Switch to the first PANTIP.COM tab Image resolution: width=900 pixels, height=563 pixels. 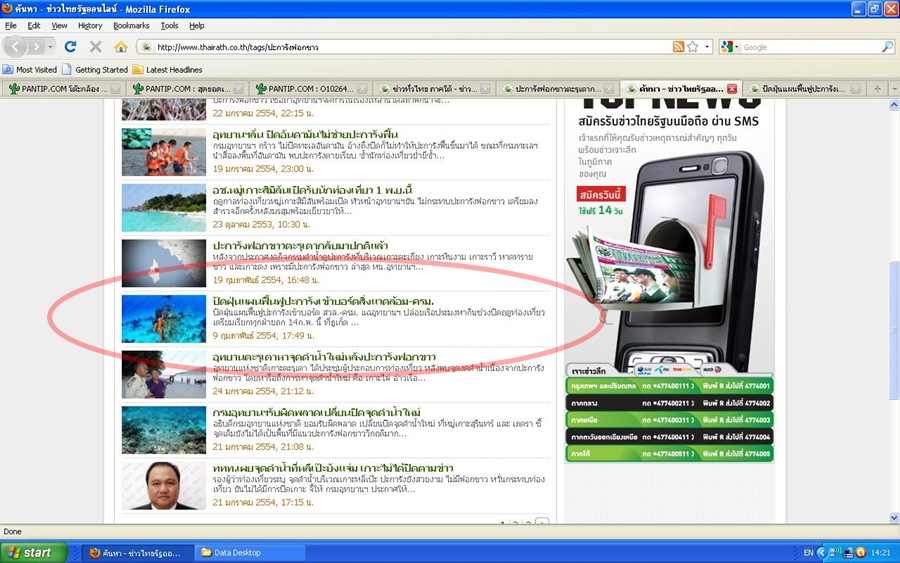[63, 88]
